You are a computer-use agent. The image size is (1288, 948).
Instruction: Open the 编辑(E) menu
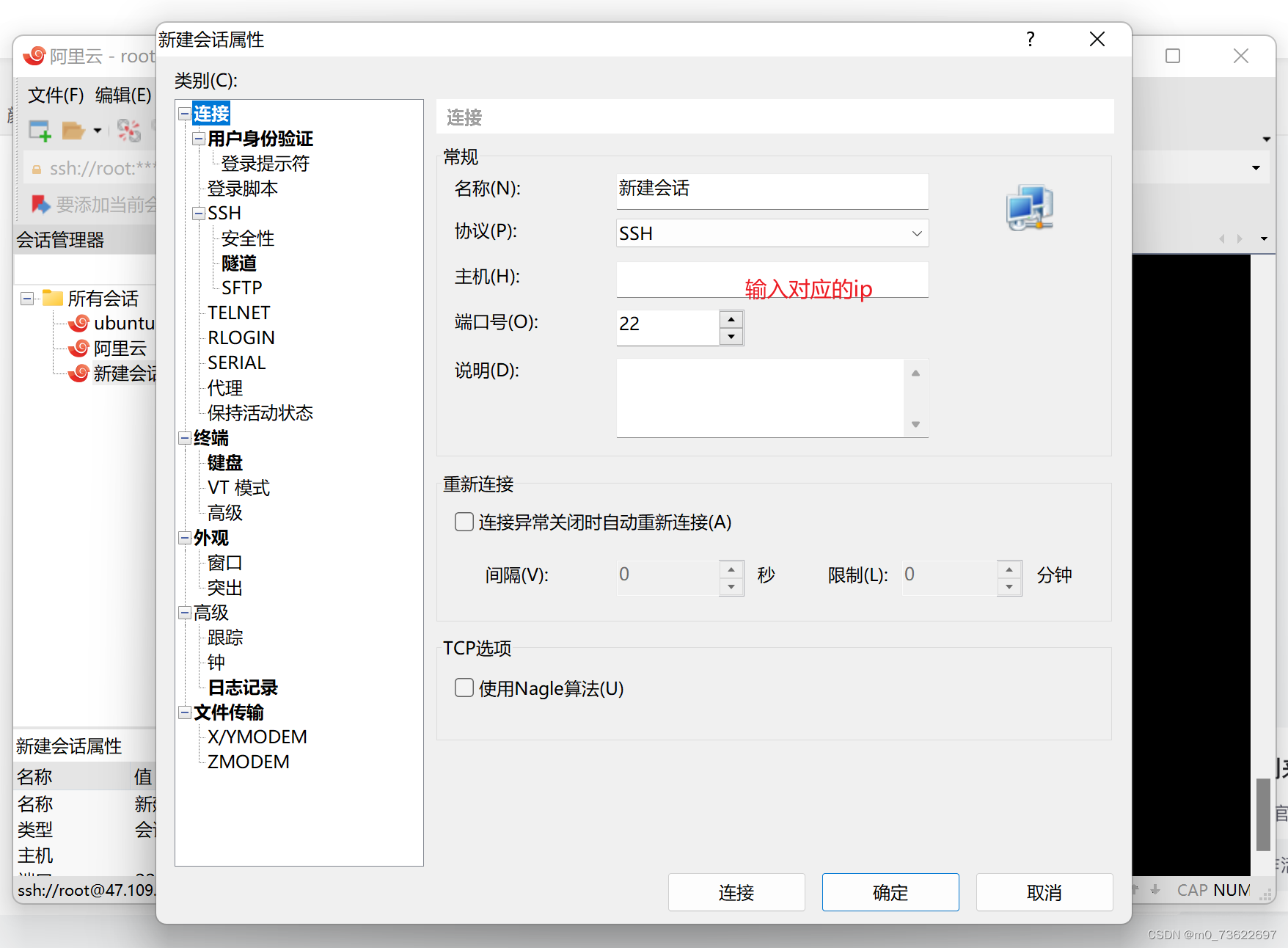tap(123, 95)
